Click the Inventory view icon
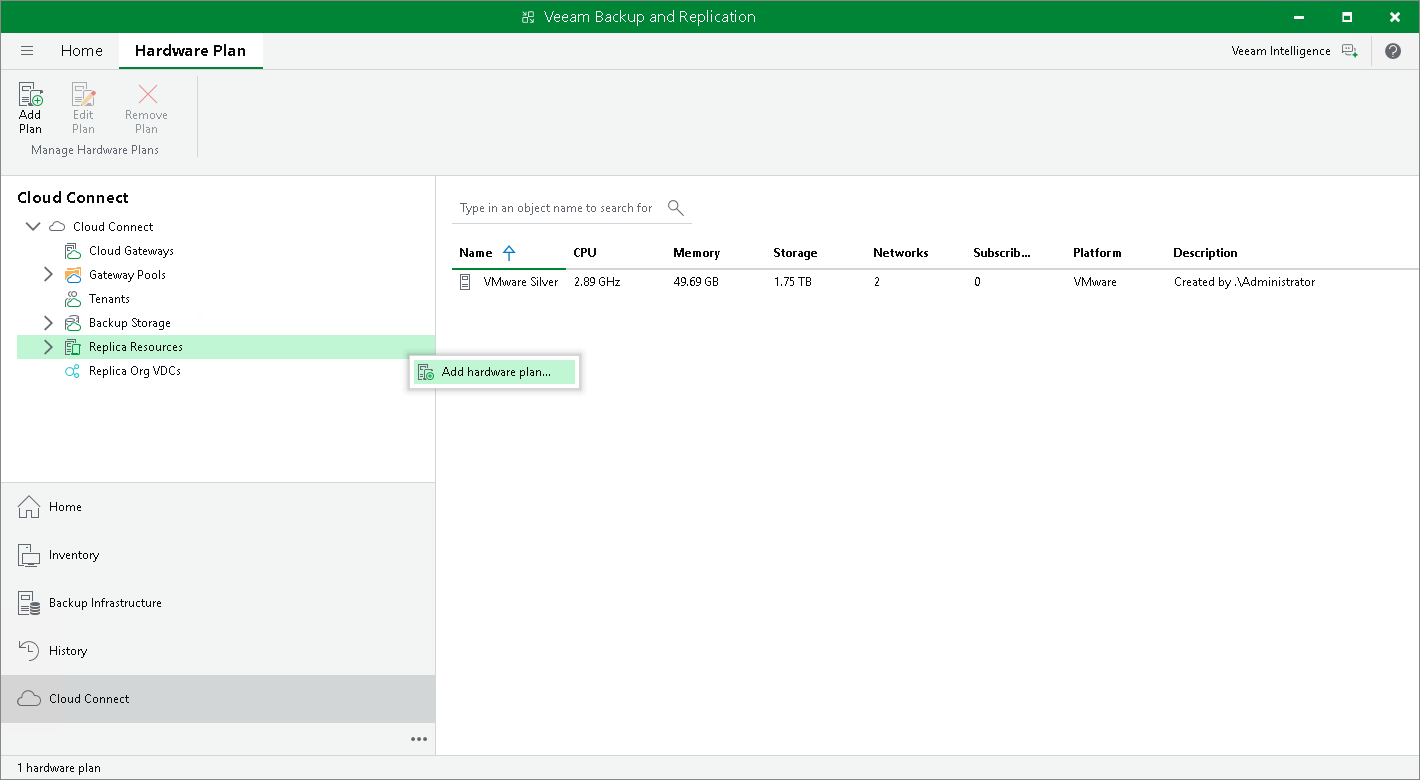Image resolution: width=1420 pixels, height=780 pixels. pos(30,555)
